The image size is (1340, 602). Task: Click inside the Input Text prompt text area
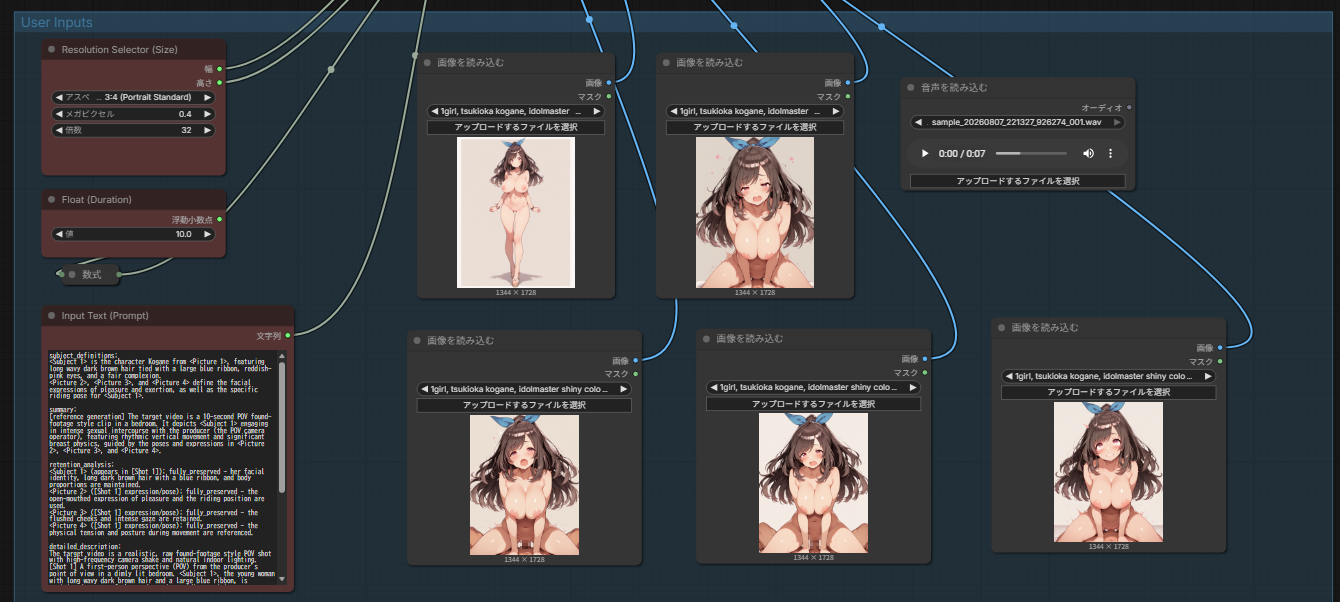pos(162,466)
